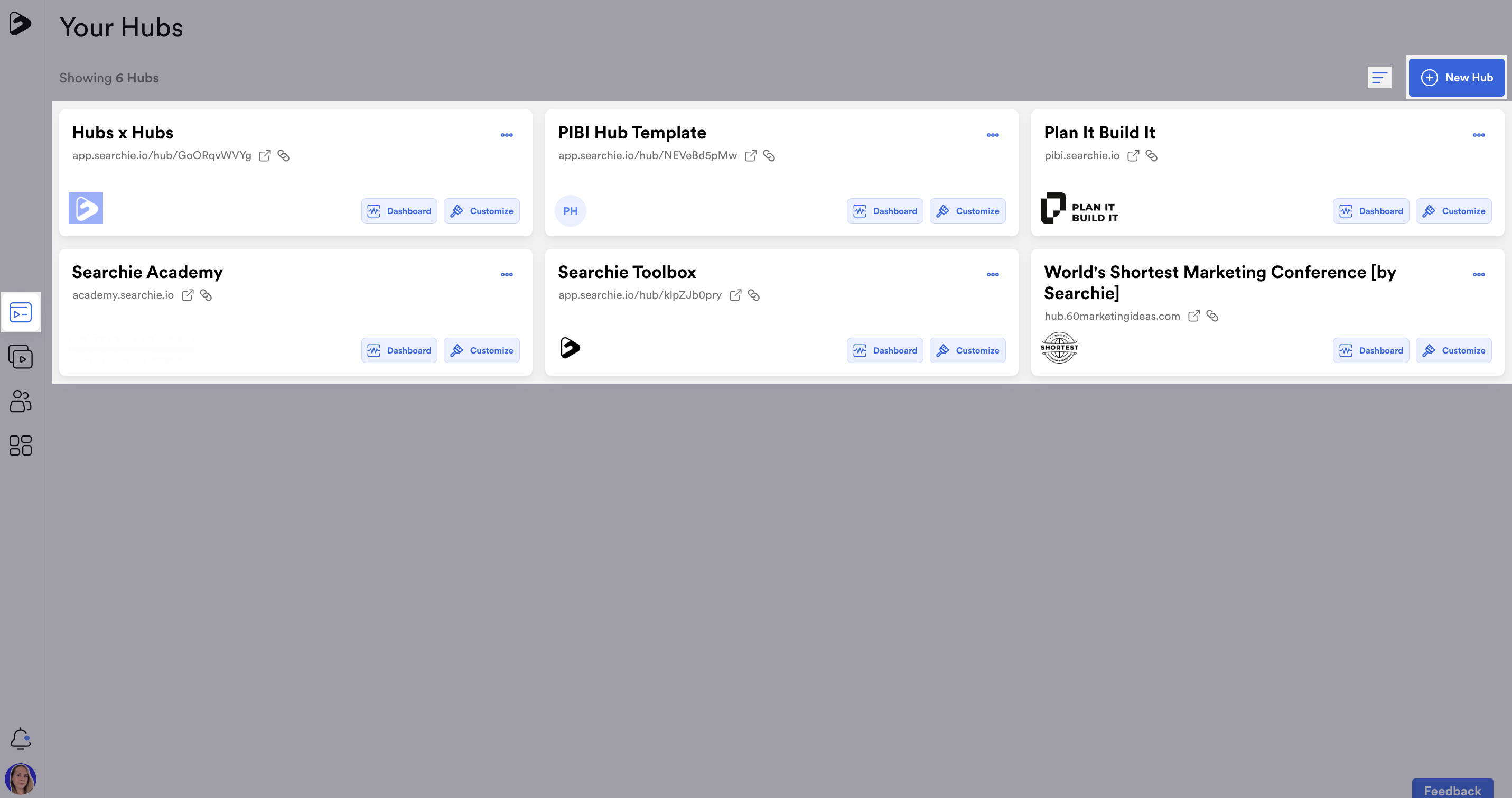Open the apps grid icon in sidebar
1512x798 pixels.
(x=21, y=446)
